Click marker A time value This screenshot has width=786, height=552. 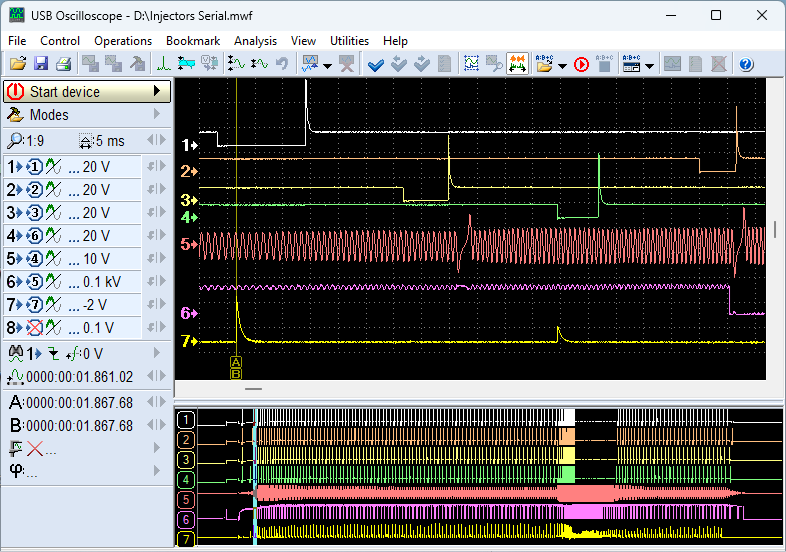79,403
